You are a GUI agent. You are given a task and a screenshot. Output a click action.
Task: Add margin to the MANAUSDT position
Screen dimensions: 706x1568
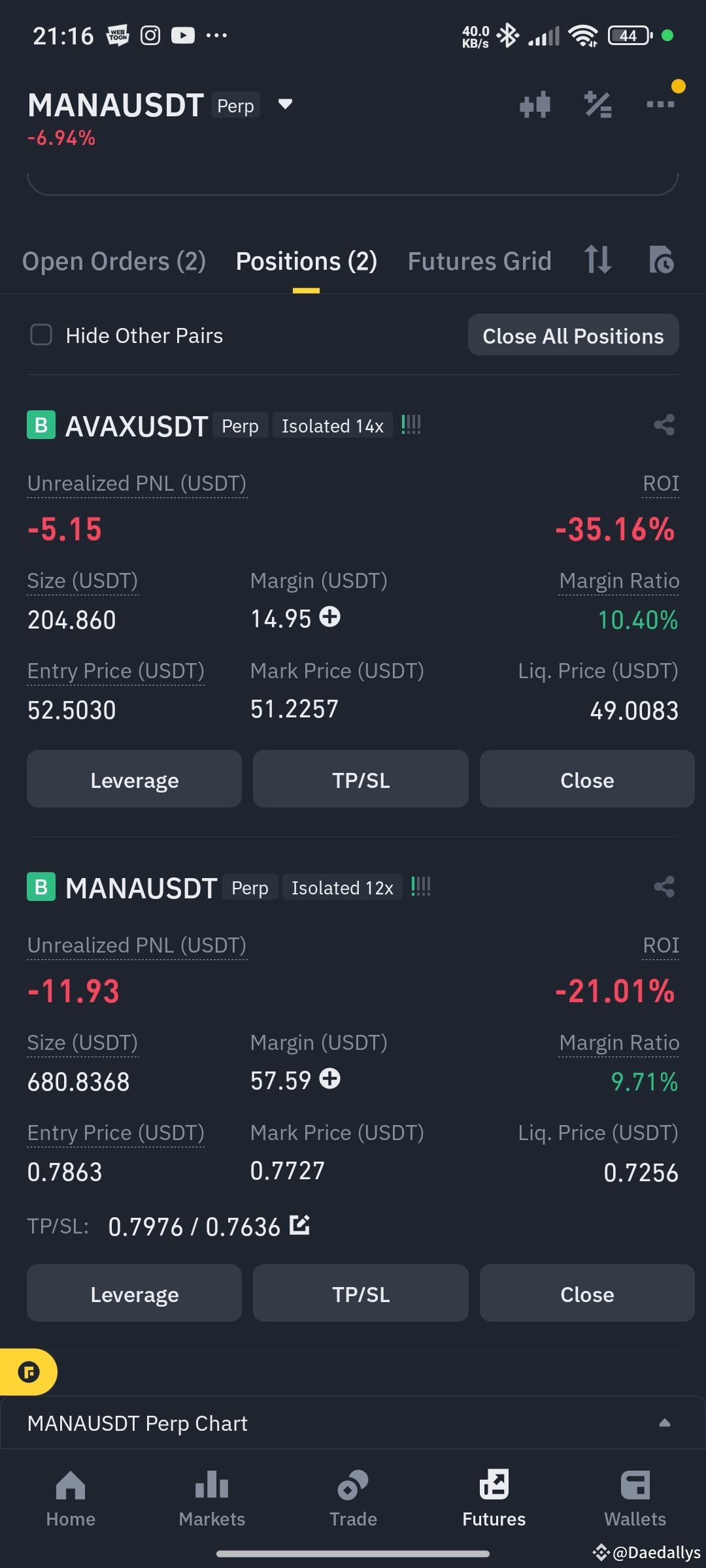[x=330, y=1078]
